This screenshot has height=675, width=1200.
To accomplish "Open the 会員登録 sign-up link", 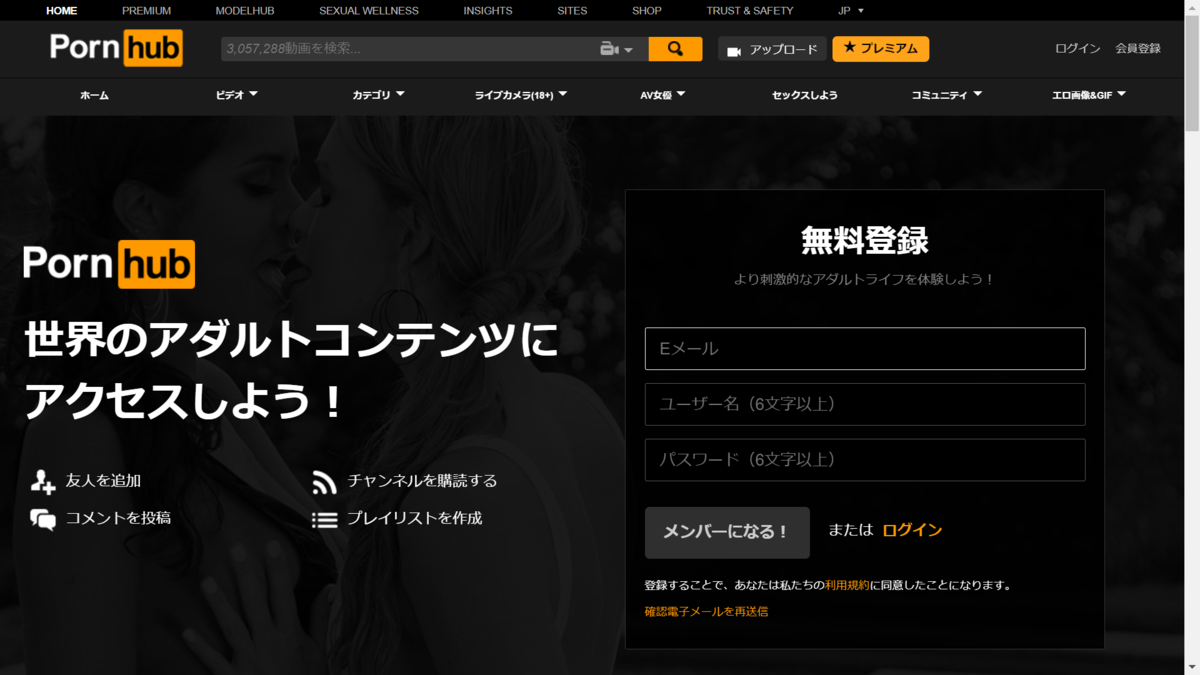I will point(1138,49).
